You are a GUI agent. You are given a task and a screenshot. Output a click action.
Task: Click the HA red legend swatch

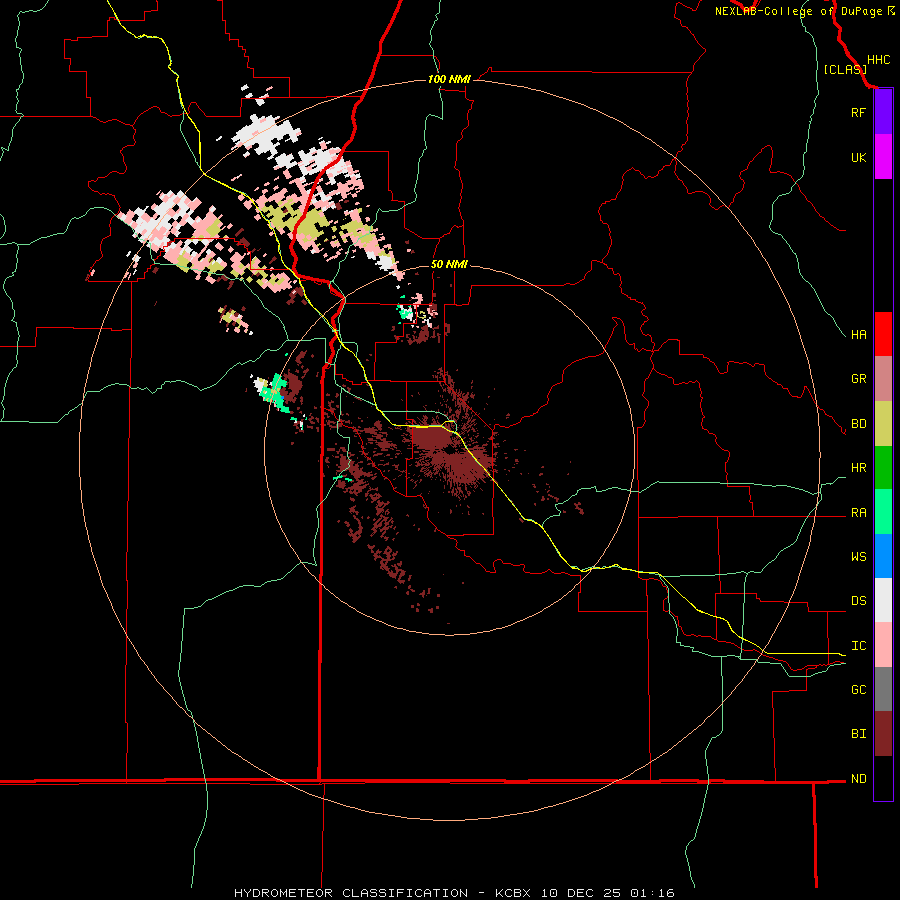(883, 334)
